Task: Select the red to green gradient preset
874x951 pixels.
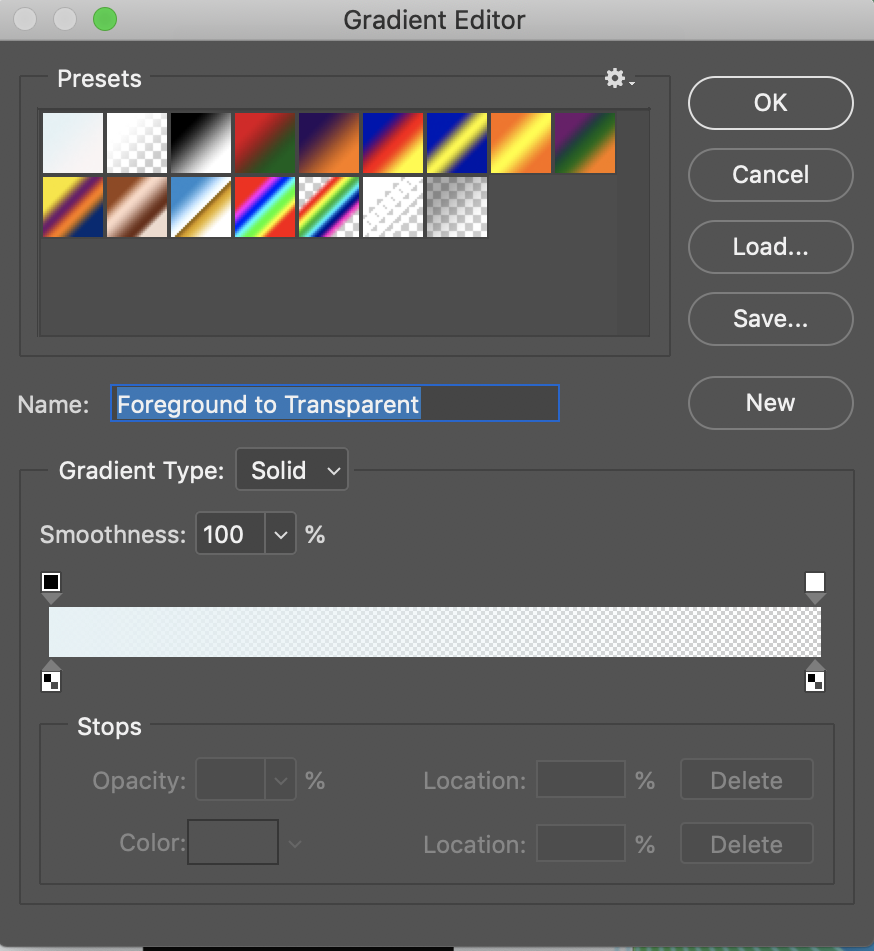Action: [265, 143]
